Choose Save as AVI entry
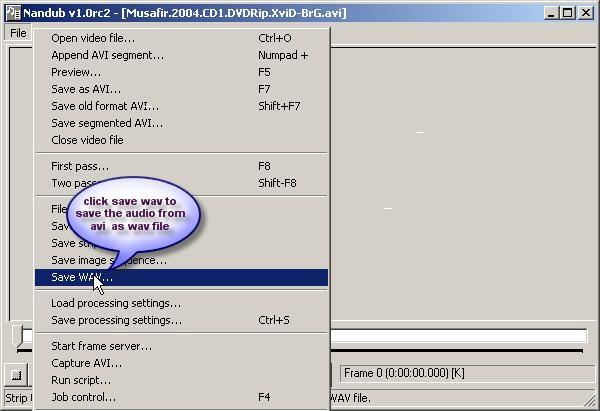Viewport: 600px width, 411px height. click(x=181, y=89)
